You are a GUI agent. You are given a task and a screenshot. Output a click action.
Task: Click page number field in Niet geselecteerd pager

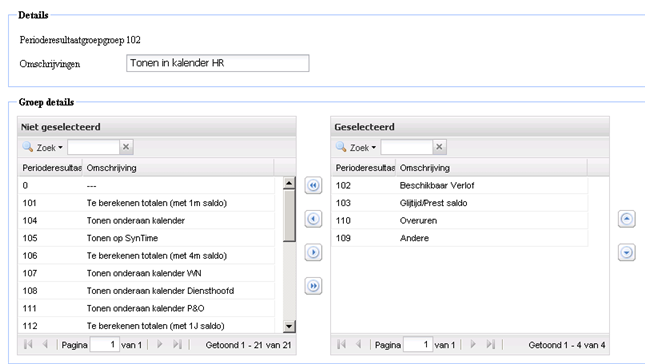(x=104, y=344)
